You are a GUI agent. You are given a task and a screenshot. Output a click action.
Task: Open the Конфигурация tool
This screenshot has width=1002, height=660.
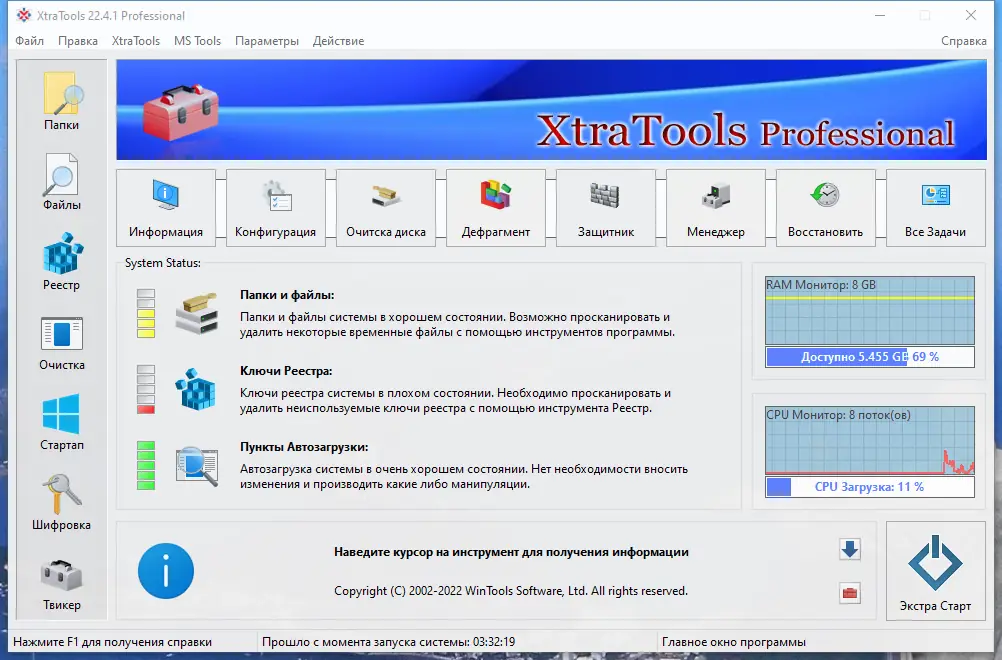point(275,207)
